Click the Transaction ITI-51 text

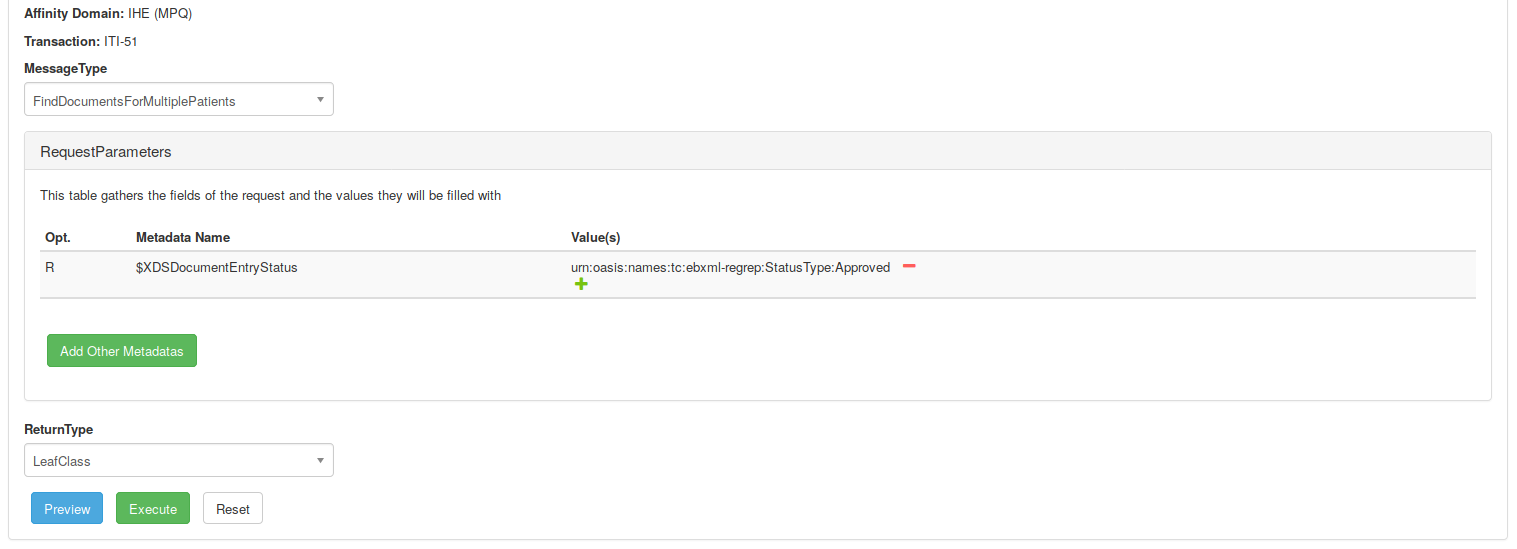click(x=86, y=41)
